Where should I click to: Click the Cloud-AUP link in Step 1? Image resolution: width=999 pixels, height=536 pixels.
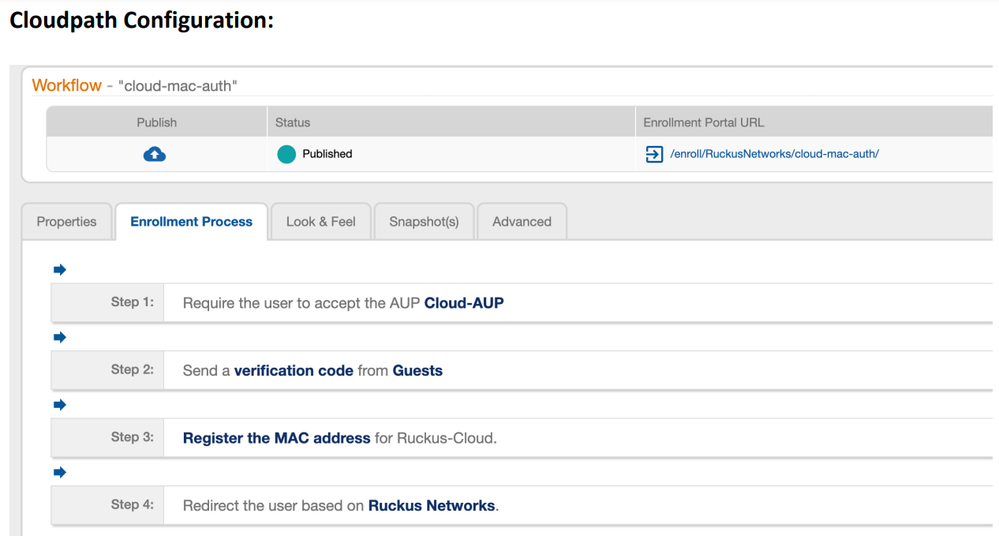tap(464, 303)
